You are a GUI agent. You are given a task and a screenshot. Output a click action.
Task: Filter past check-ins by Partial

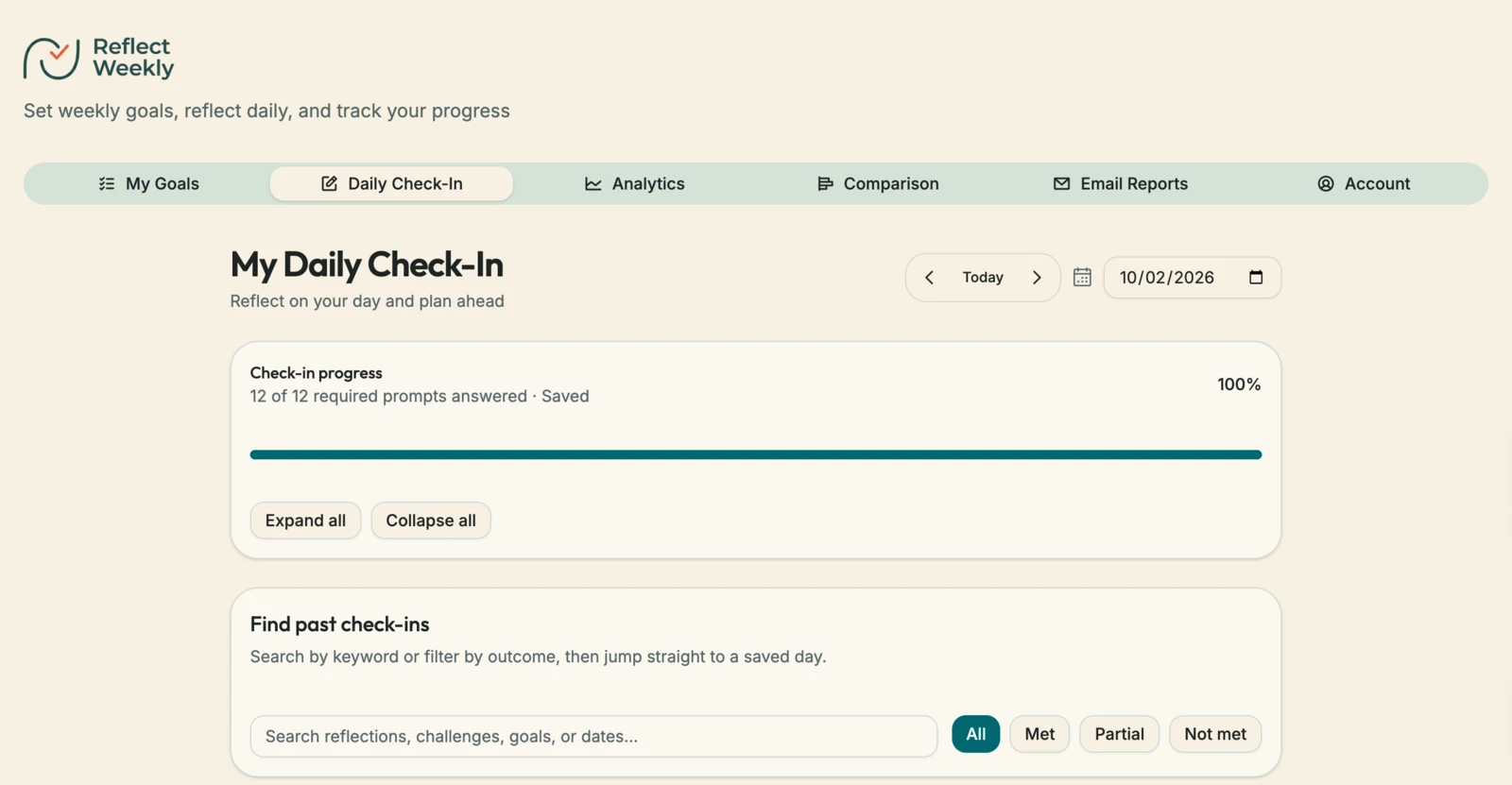point(1120,734)
